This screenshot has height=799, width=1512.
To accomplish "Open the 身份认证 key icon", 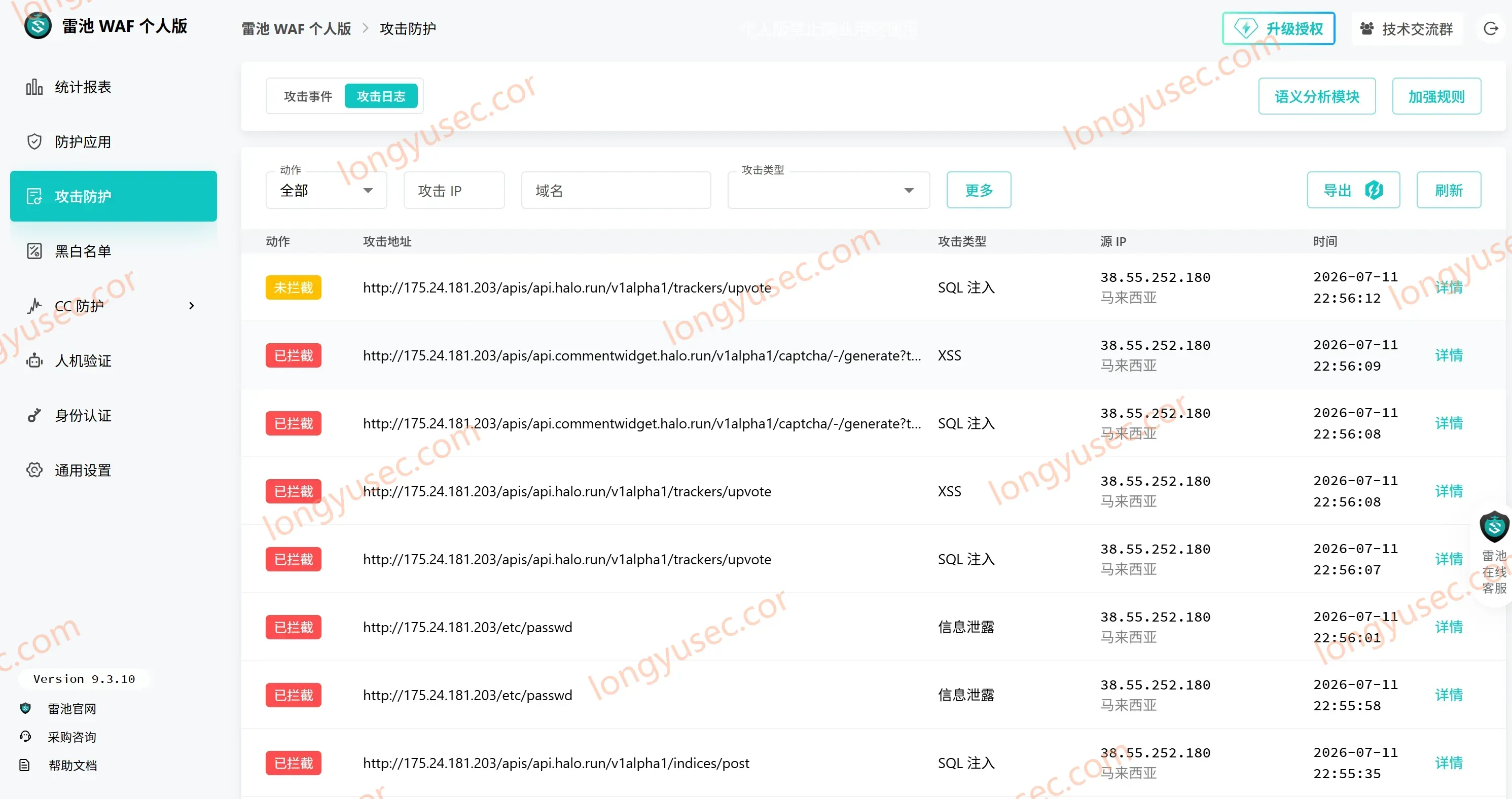I will pyautogui.click(x=34, y=415).
